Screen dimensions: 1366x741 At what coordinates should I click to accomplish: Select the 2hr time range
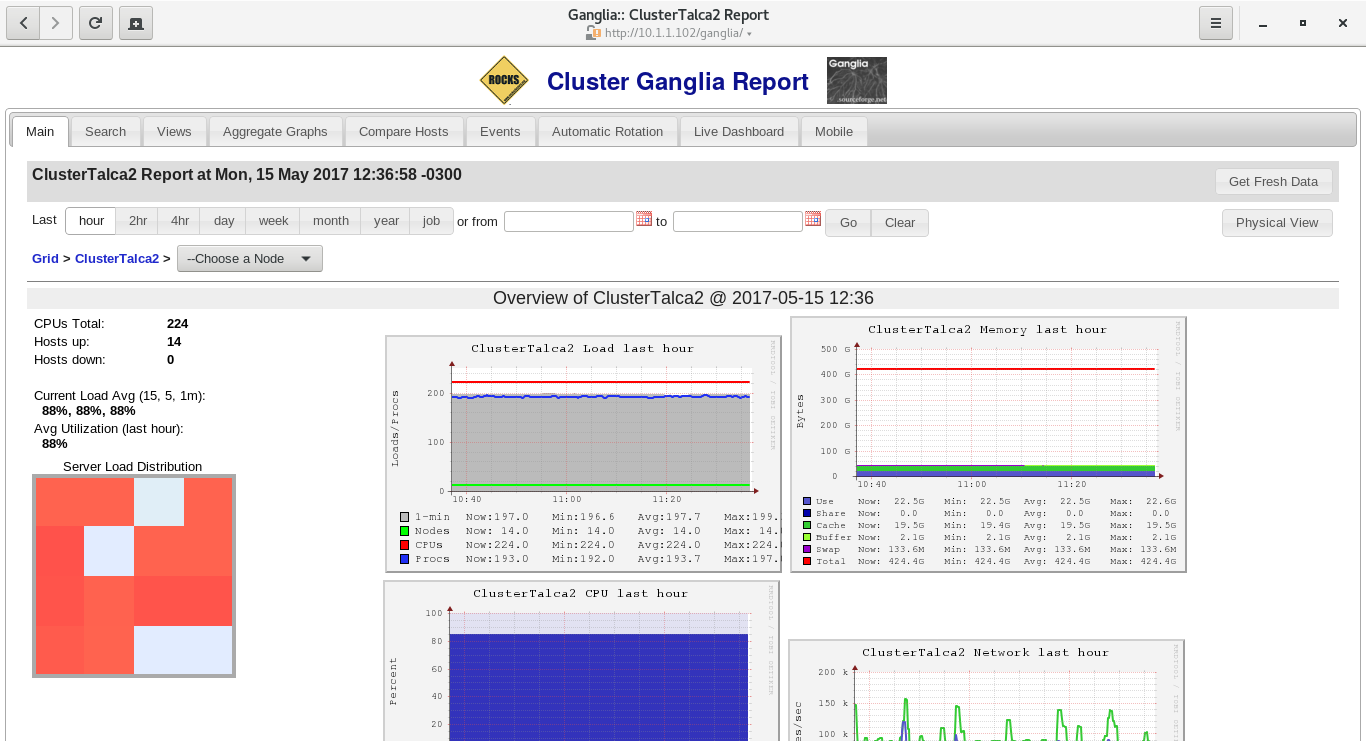point(138,221)
